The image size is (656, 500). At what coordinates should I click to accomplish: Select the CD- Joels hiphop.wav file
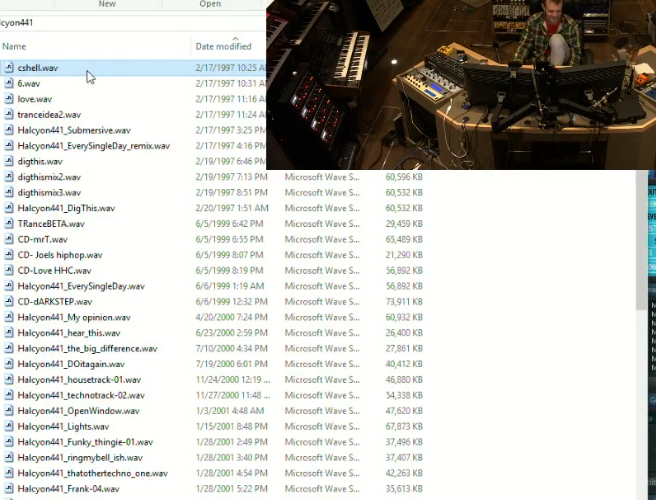(x=57, y=255)
